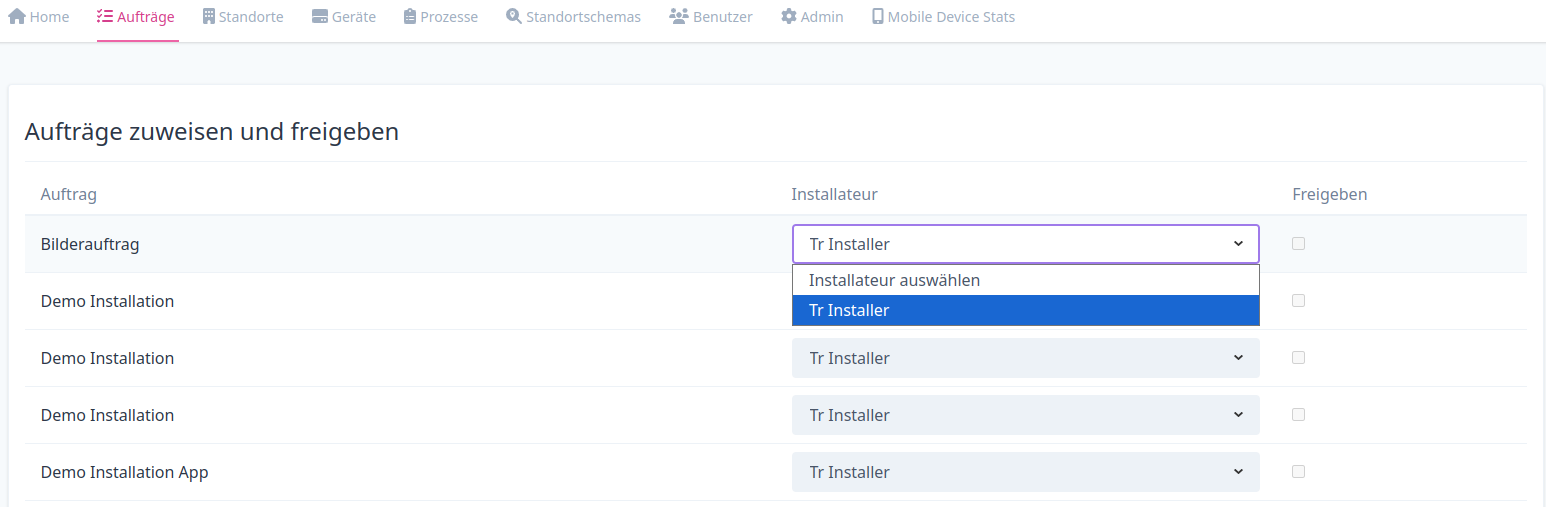Click the Admin gear icon
The width and height of the screenshot is (1546, 507).
[x=789, y=17]
